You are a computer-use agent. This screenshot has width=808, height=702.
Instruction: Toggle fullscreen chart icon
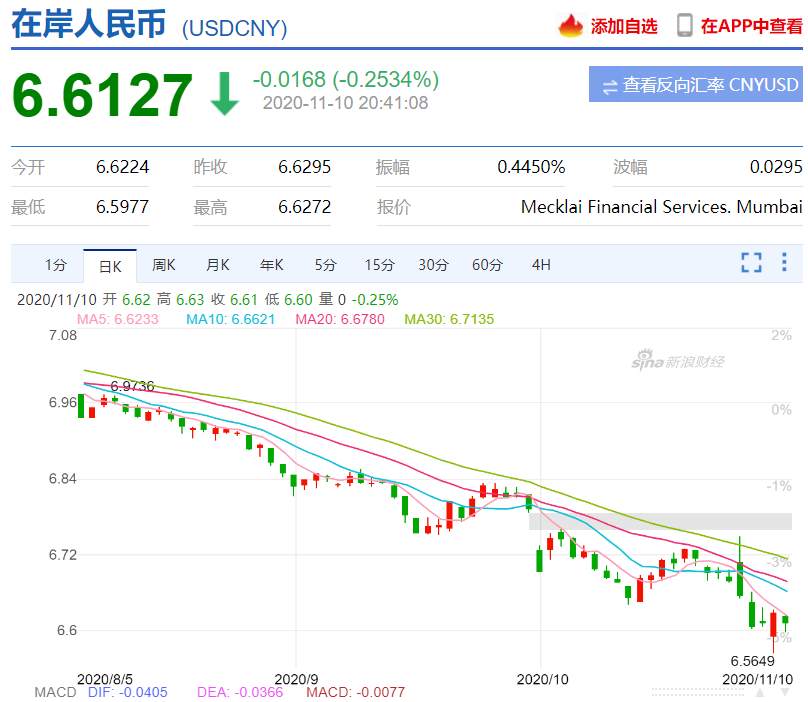pyautogui.click(x=751, y=262)
